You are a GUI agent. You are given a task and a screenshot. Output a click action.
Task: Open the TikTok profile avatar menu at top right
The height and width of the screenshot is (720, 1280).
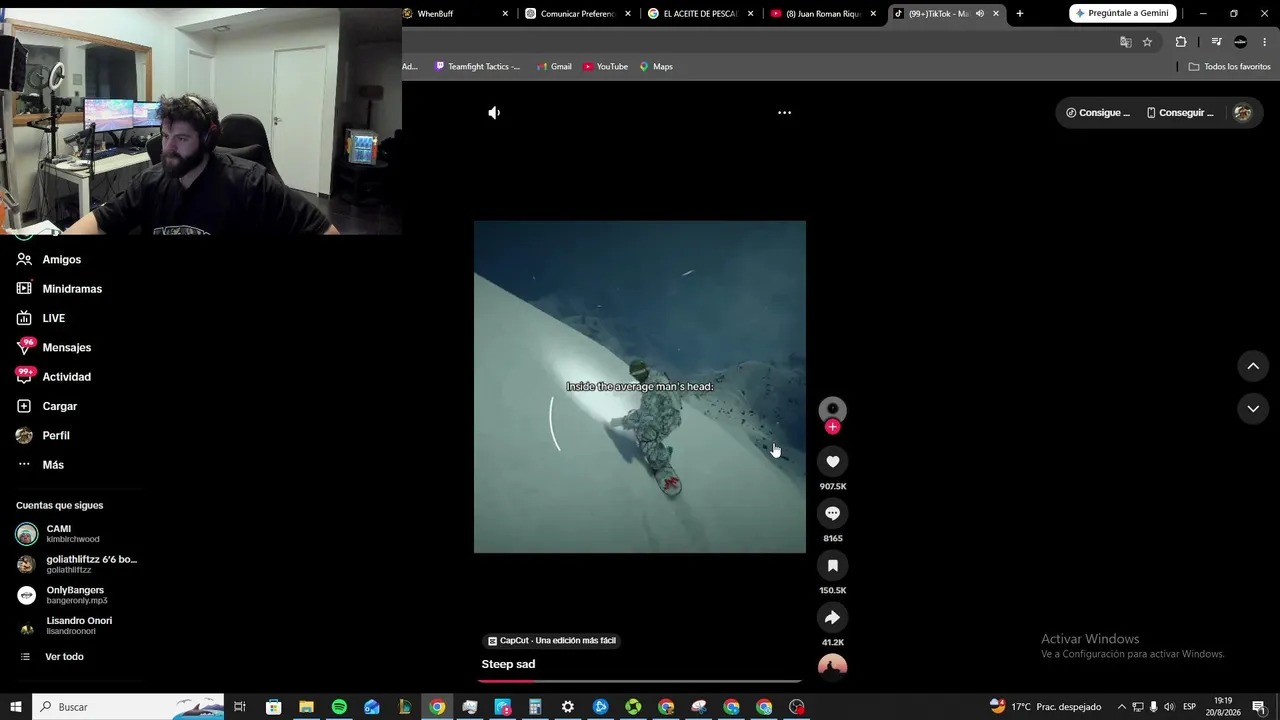pyautogui.click(x=1243, y=113)
